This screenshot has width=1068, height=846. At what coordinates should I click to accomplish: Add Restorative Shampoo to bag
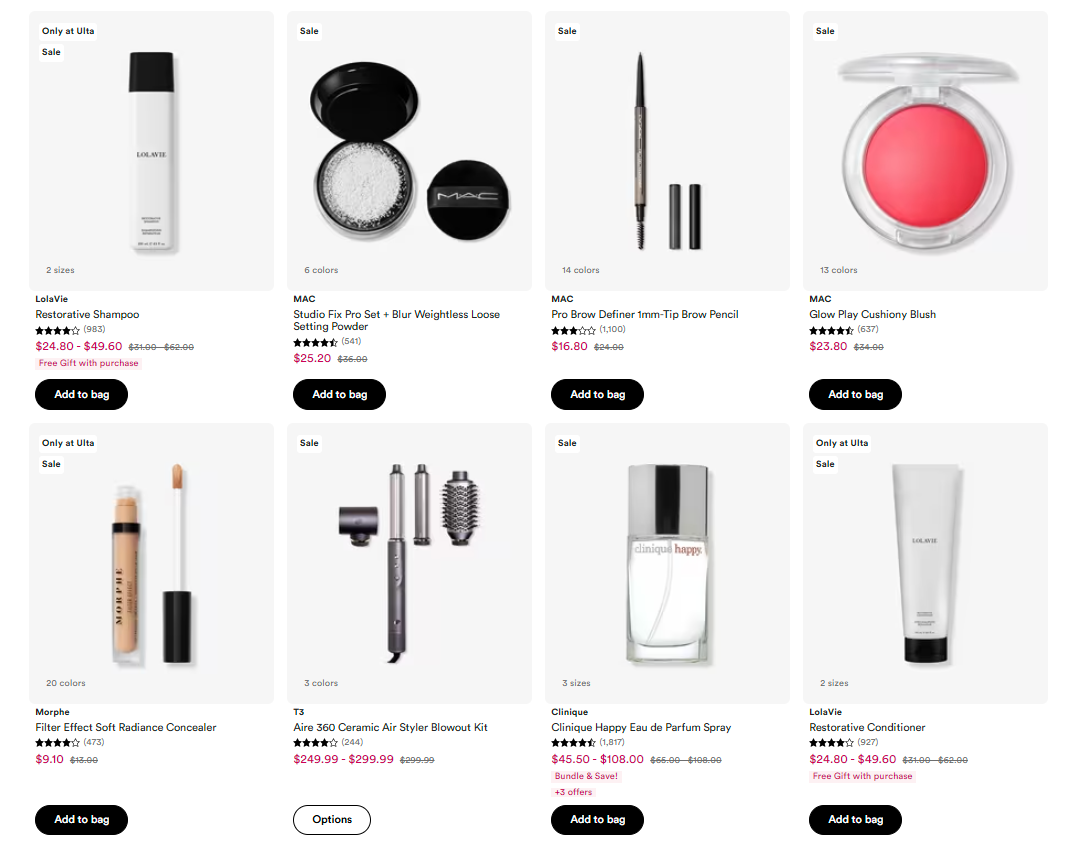(x=82, y=394)
